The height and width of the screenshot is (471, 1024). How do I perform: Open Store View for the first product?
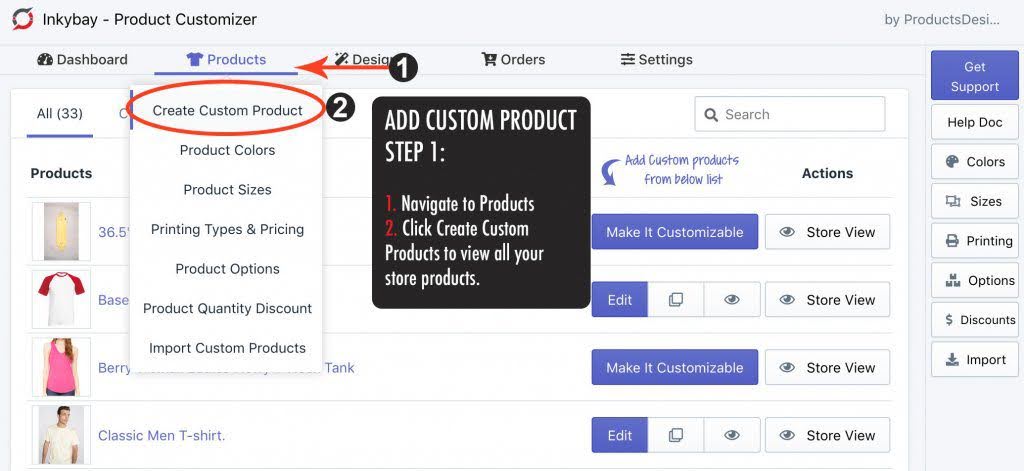coord(827,232)
